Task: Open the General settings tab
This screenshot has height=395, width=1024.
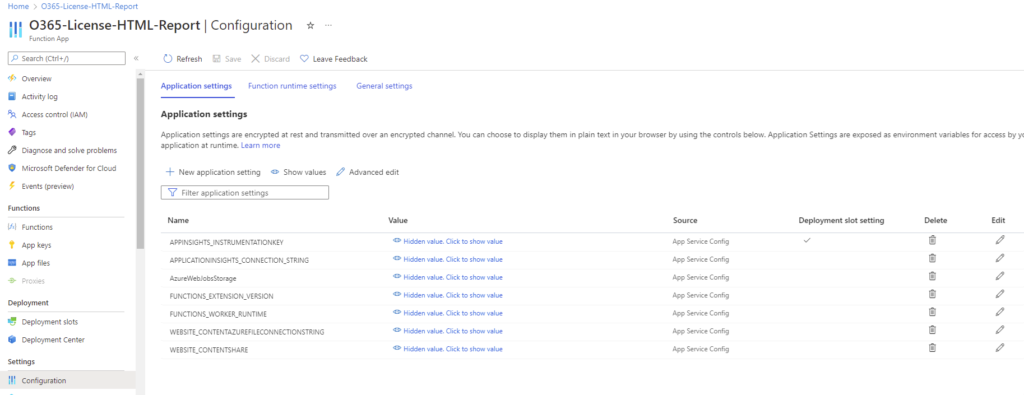Action: [384, 86]
